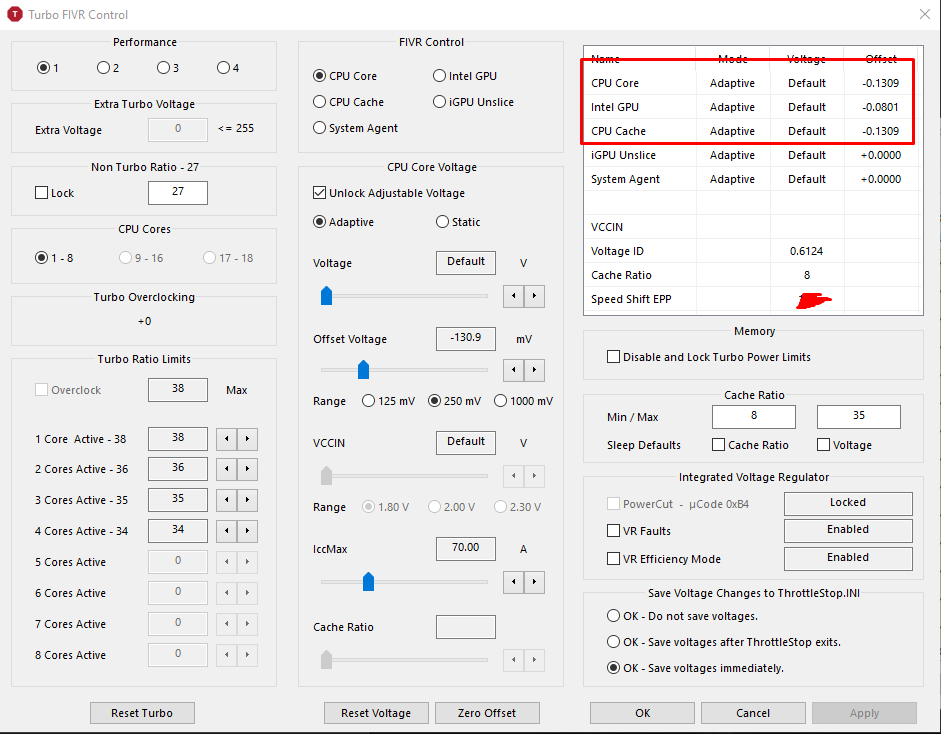
Task: Click the Offset Voltage slider handle
Action: coord(363,369)
